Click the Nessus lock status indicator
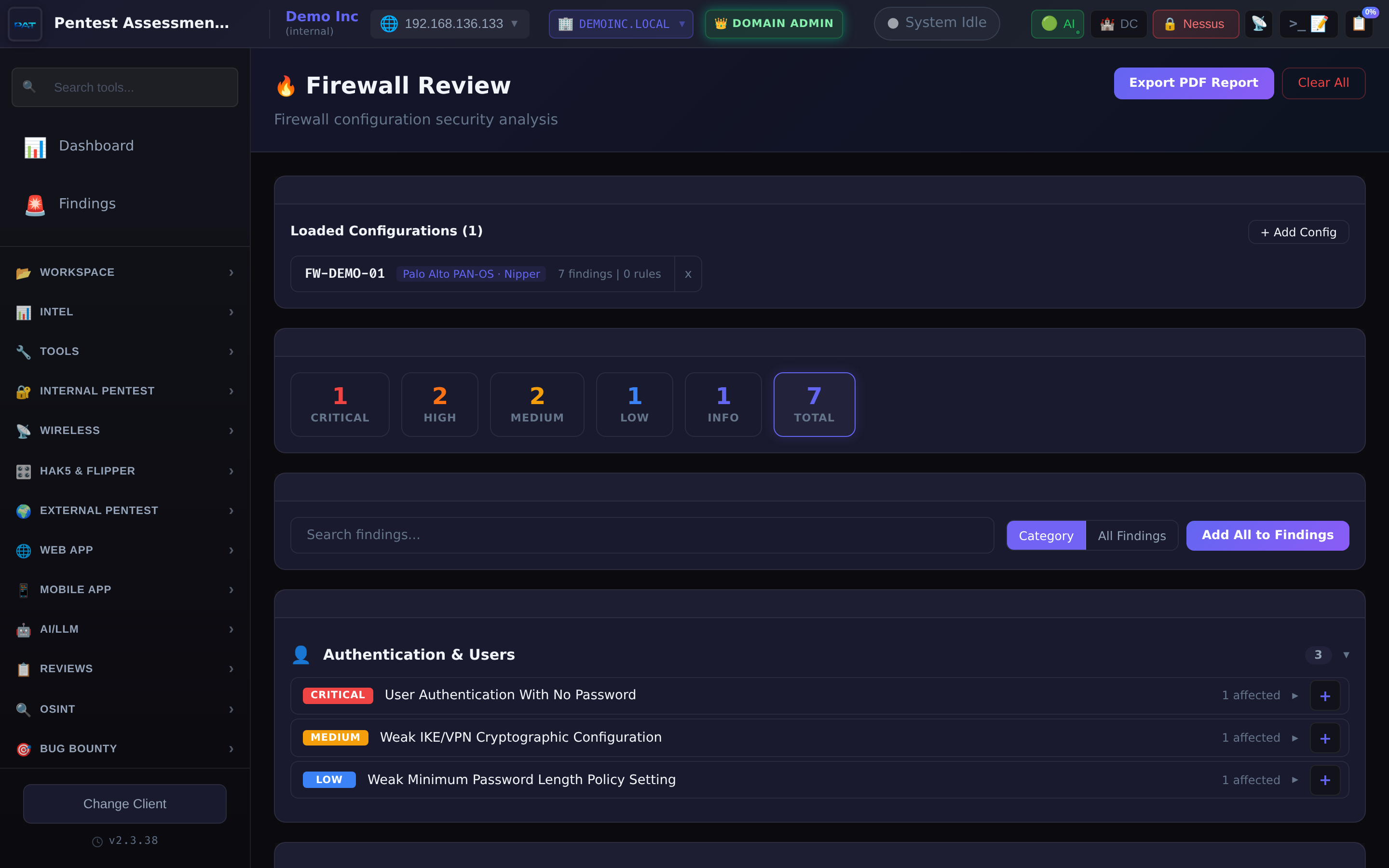This screenshot has height=868, width=1389. click(1195, 24)
